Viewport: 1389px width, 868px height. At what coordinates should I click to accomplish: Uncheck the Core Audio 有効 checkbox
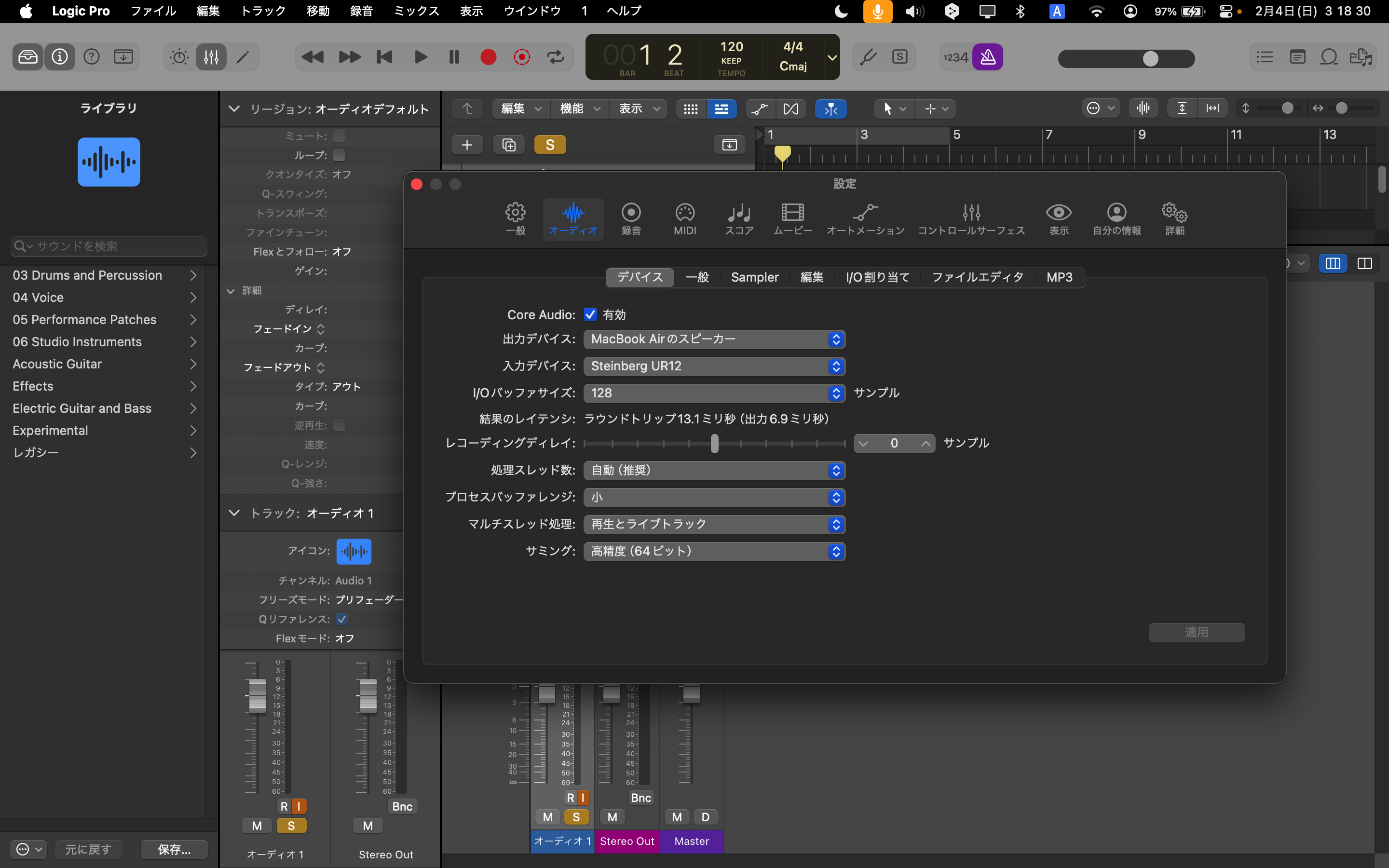[x=590, y=314]
